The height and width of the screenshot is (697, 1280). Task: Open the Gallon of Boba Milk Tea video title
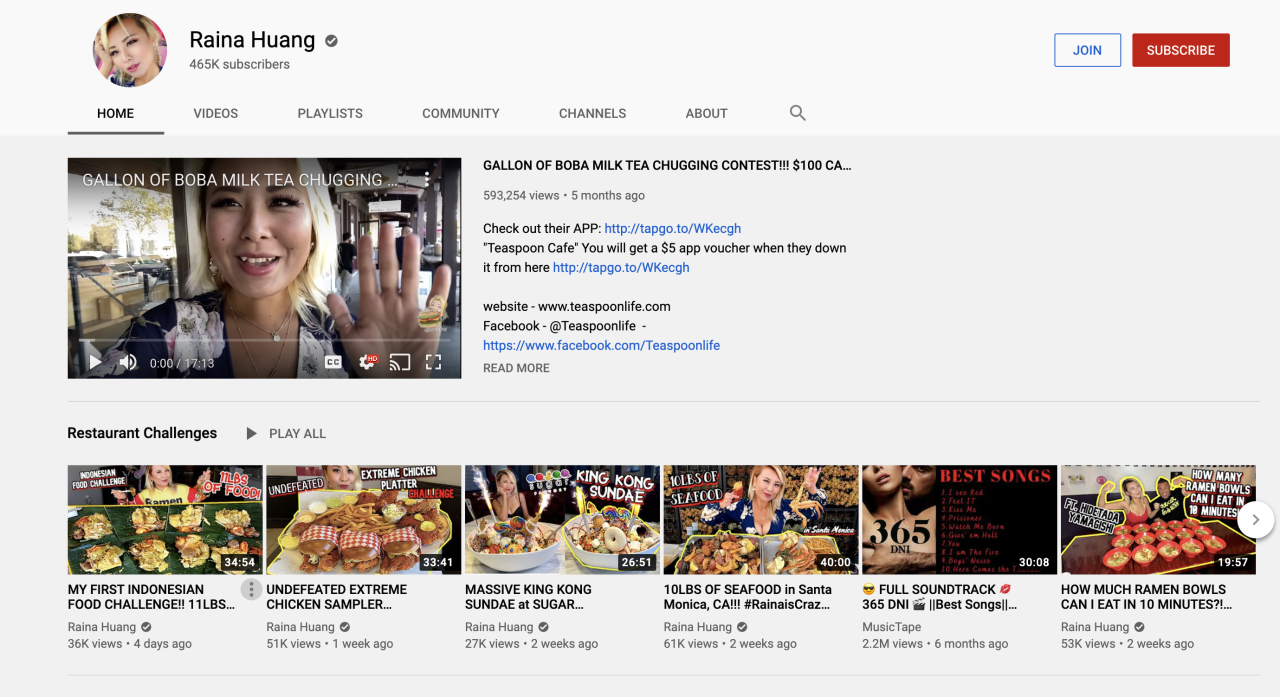667,165
